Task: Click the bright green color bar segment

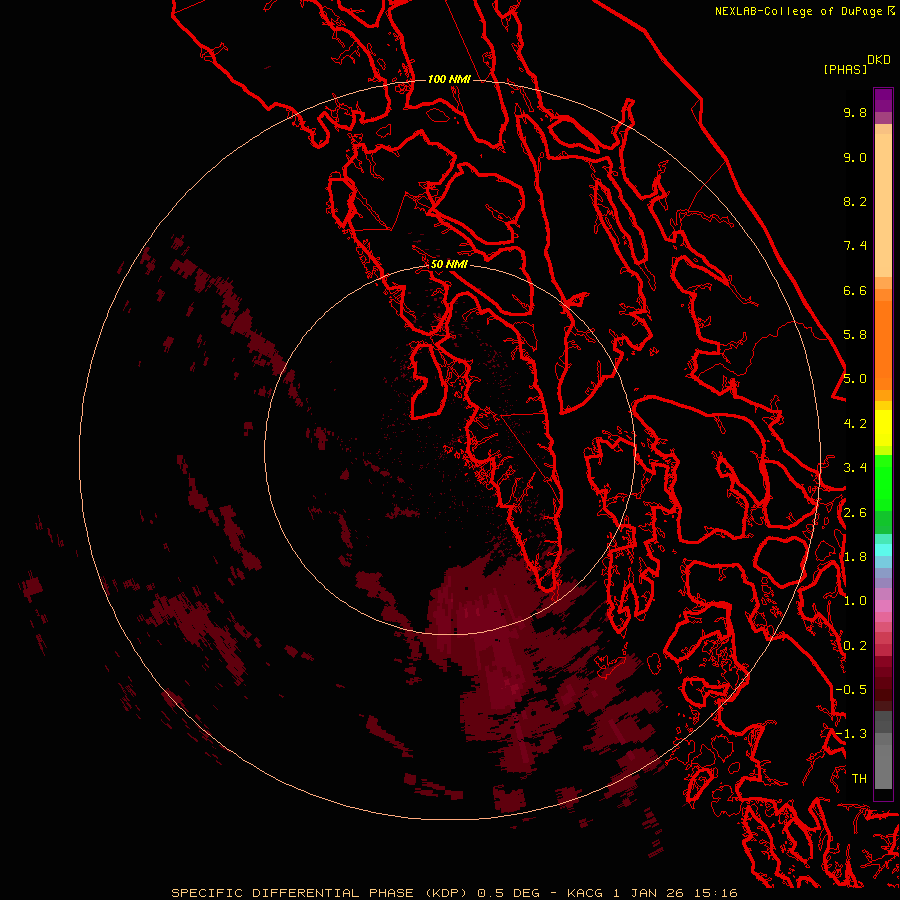Action: [x=883, y=482]
